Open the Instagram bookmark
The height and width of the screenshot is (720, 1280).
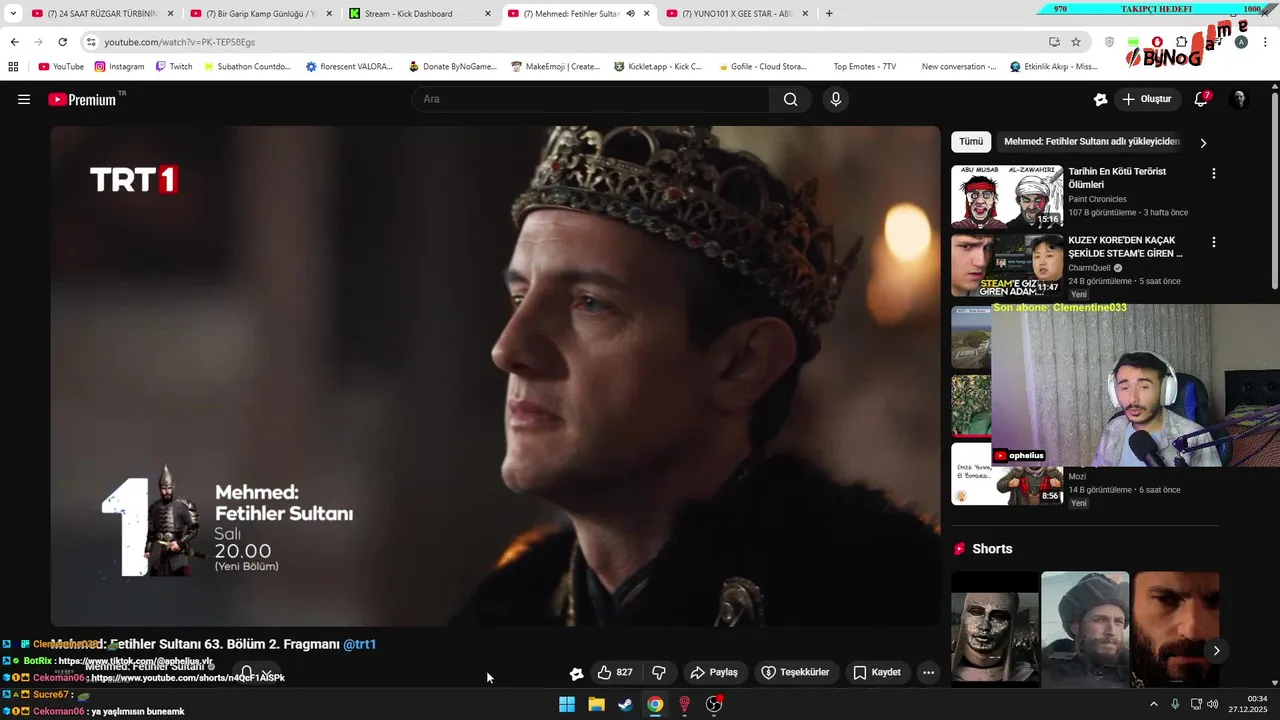coord(119,67)
